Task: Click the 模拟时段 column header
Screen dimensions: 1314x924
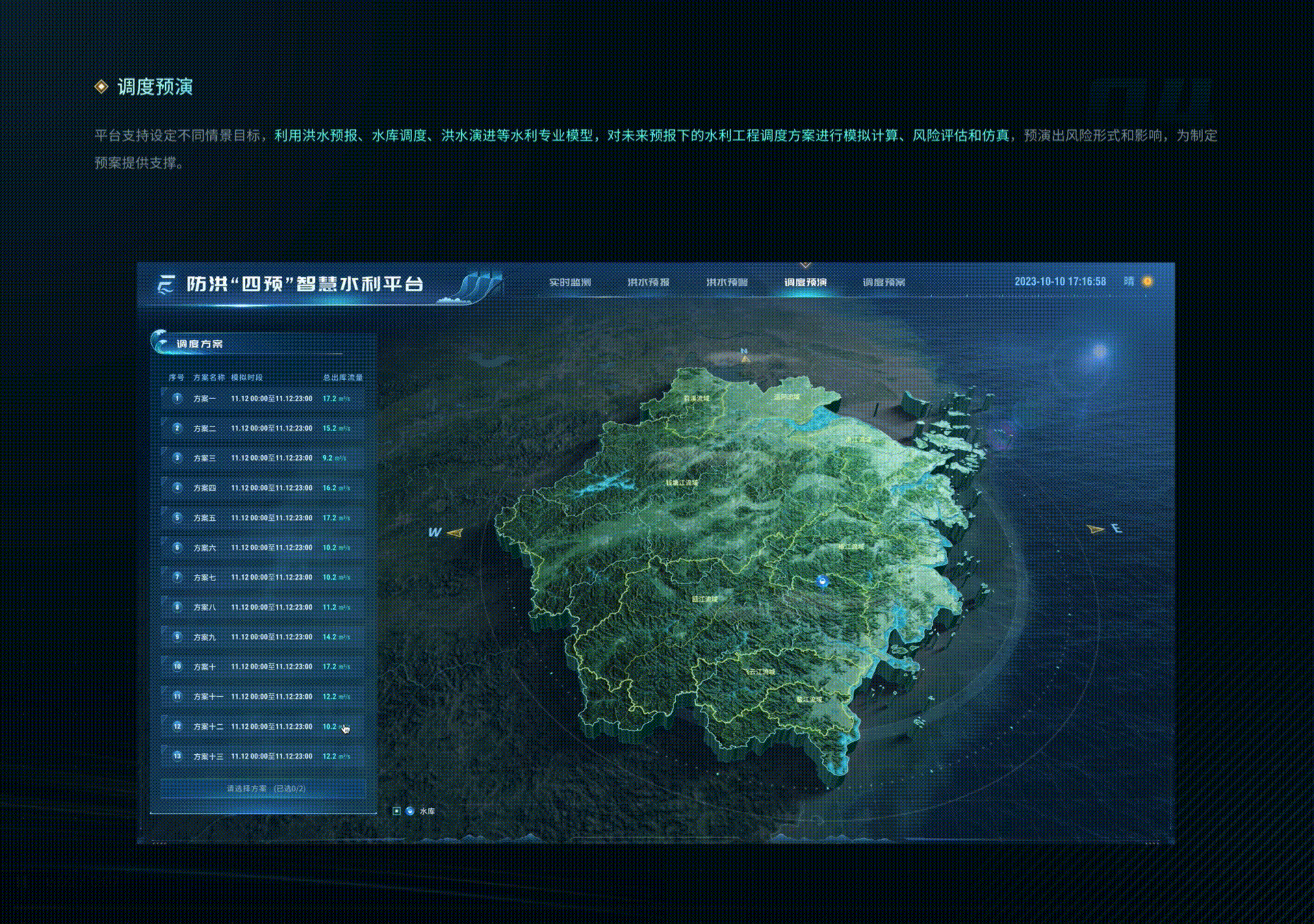Action: pyautogui.click(x=247, y=377)
